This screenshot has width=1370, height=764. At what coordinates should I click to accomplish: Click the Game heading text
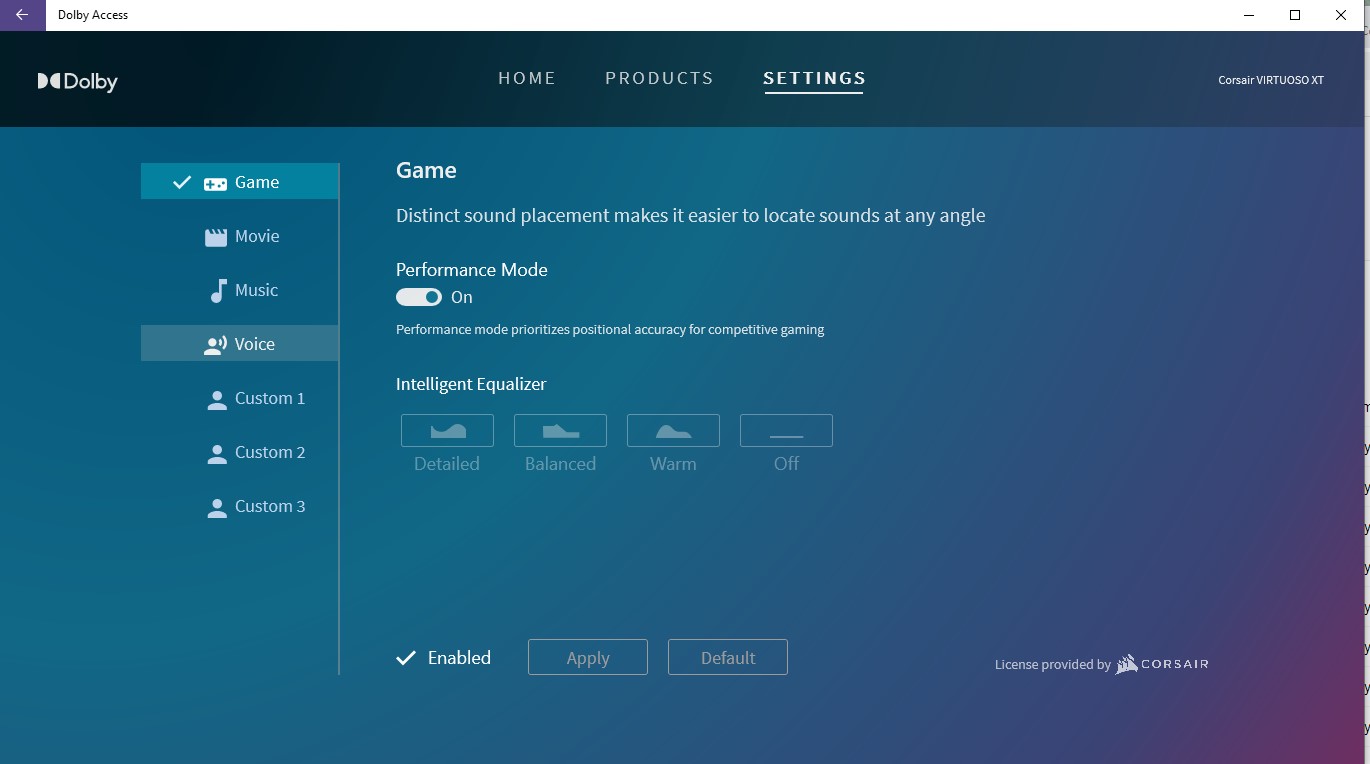click(x=426, y=170)
